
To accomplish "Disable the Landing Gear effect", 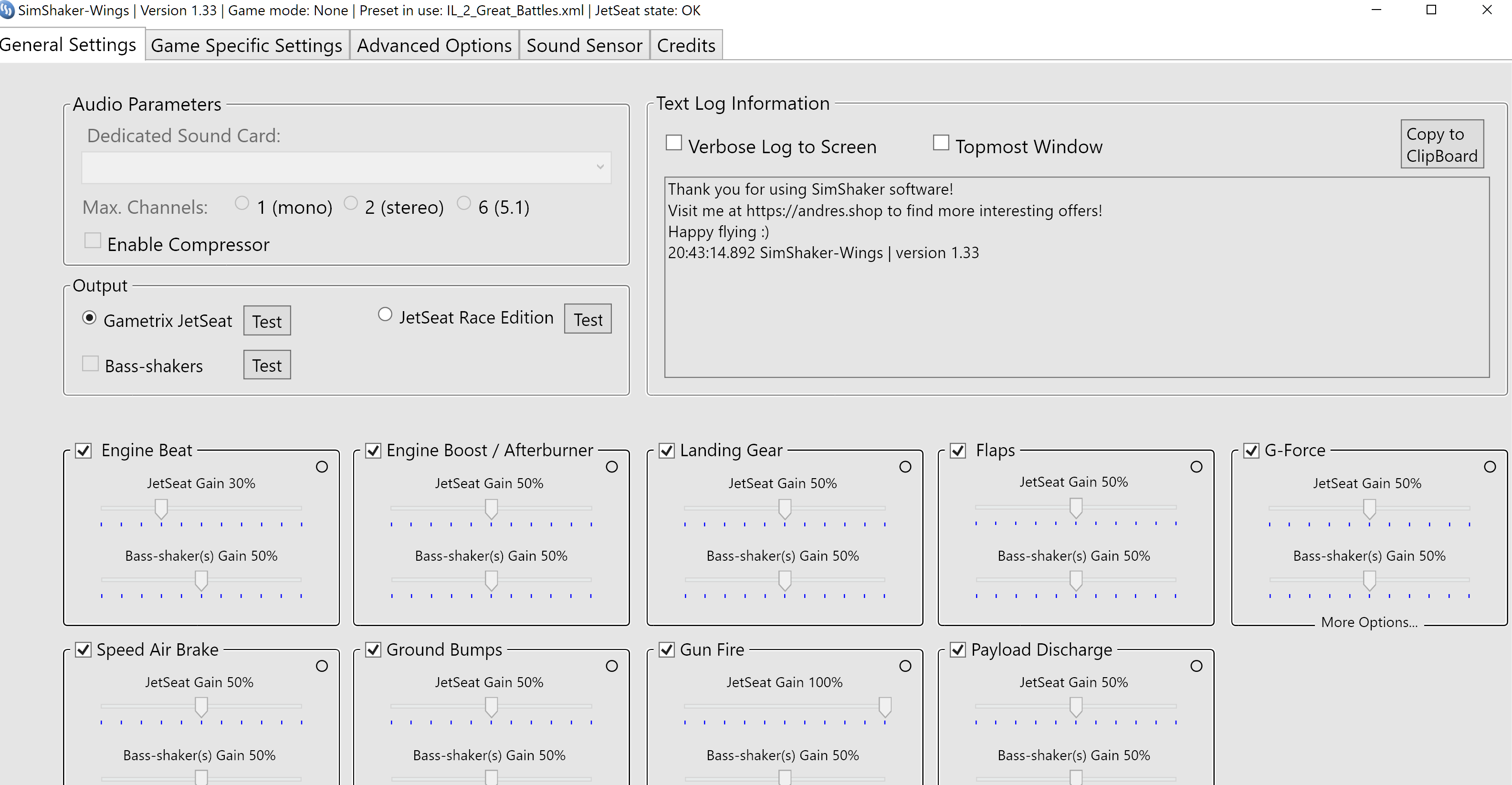I will point(667,450).
